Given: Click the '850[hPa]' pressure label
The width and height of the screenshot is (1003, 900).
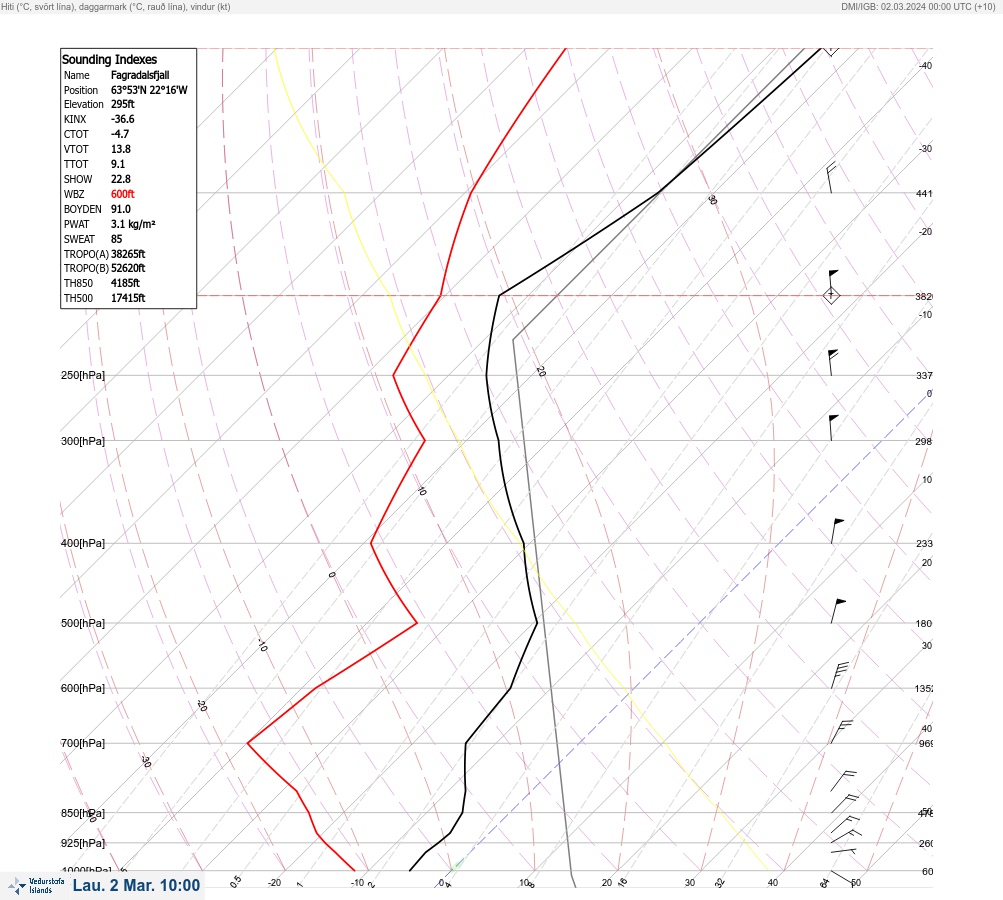Looking at the screenshot, I should pos(83,813).
